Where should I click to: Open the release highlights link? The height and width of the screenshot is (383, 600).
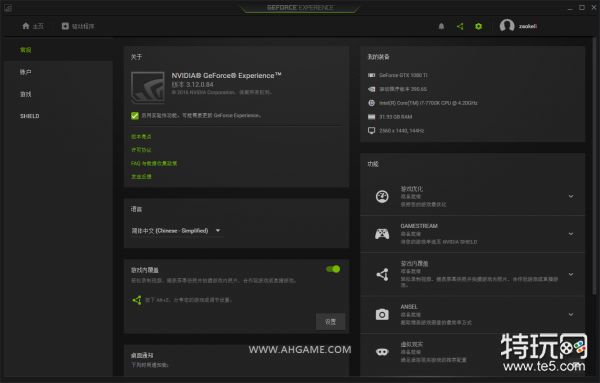141,137
